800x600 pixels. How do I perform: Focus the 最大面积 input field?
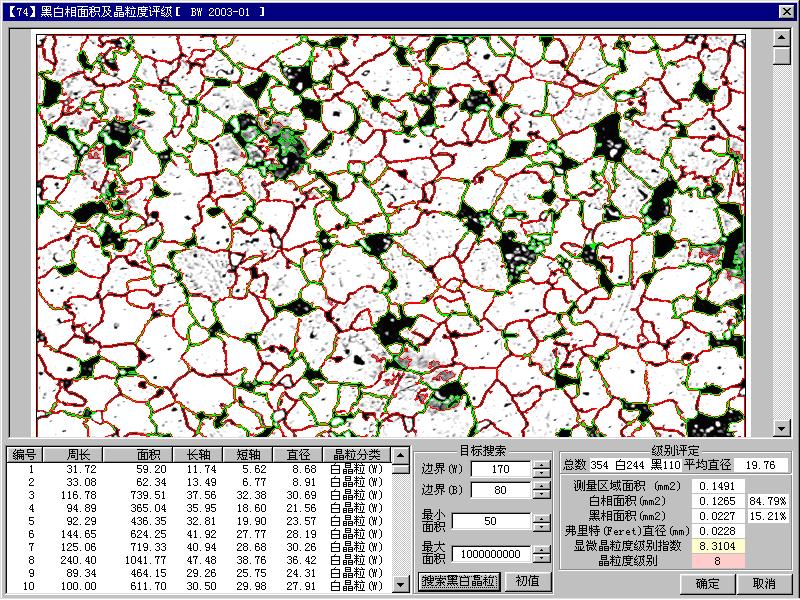click(x=490, y=554)
